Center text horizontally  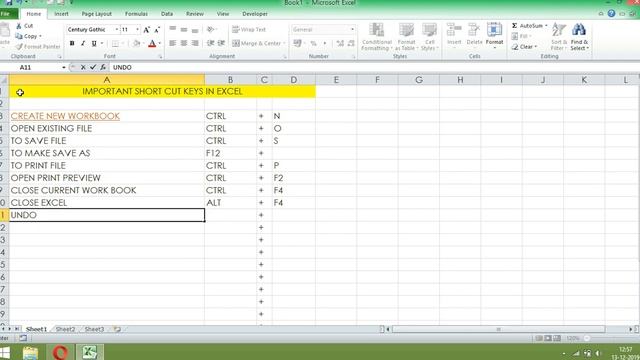(184, 43)
